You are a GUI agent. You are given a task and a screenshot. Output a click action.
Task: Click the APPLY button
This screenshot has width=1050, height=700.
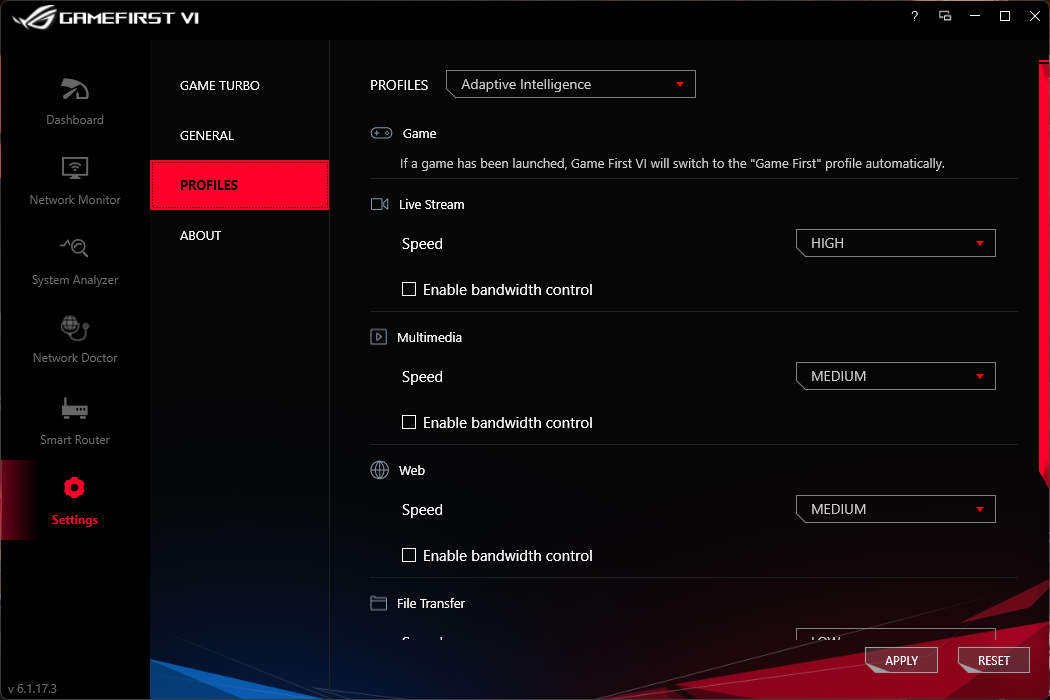[901, 660]
